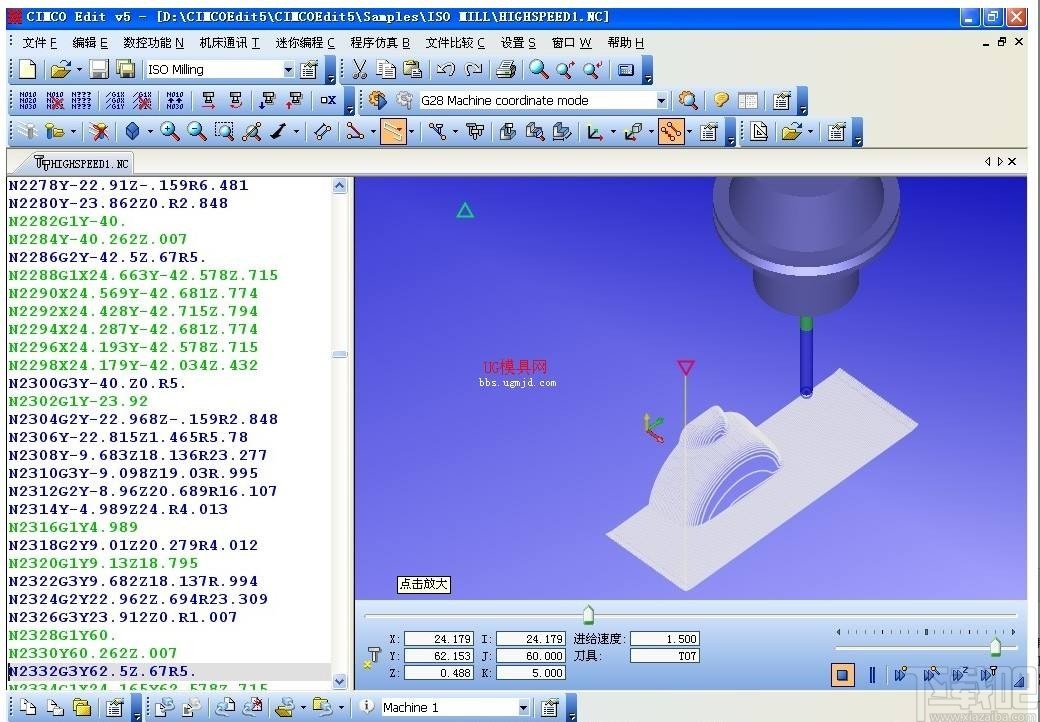This screenshot has height=722, width=1040.
Task: Open the 程序仿真 B menu
Action: (380, 43)
